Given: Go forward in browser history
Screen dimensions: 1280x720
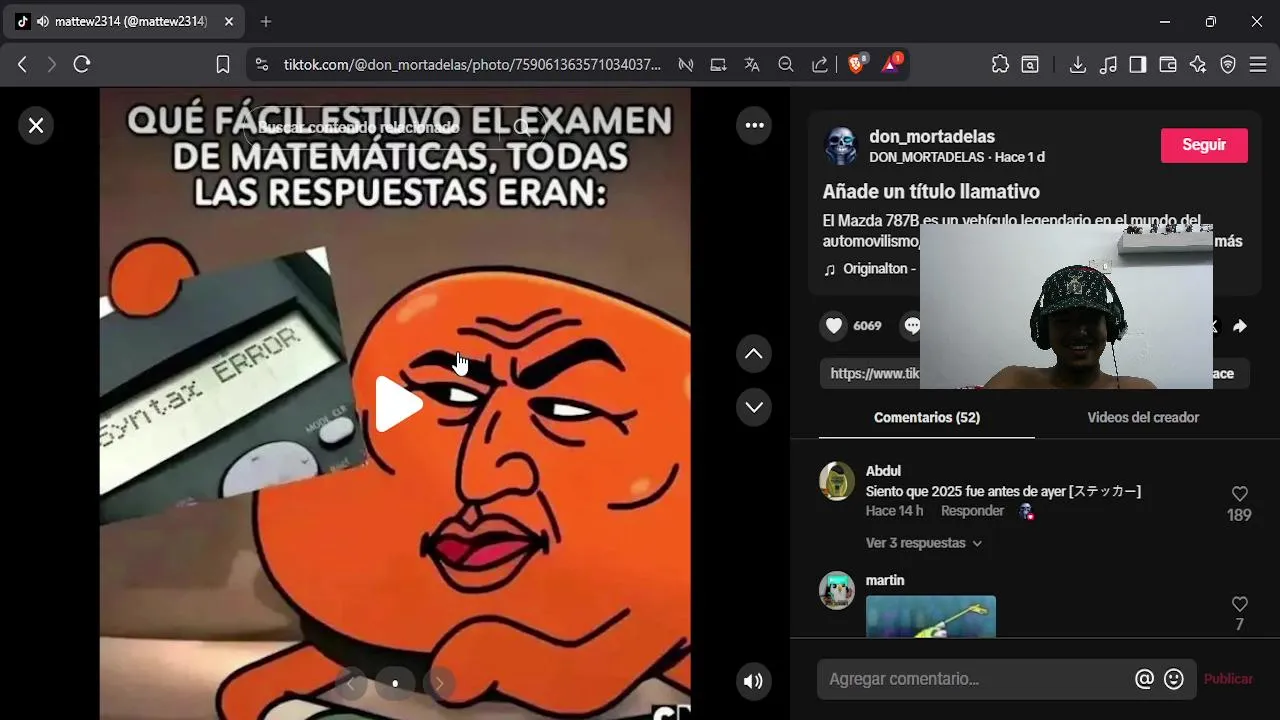Looking at the screenshot, I should (52, 64).
